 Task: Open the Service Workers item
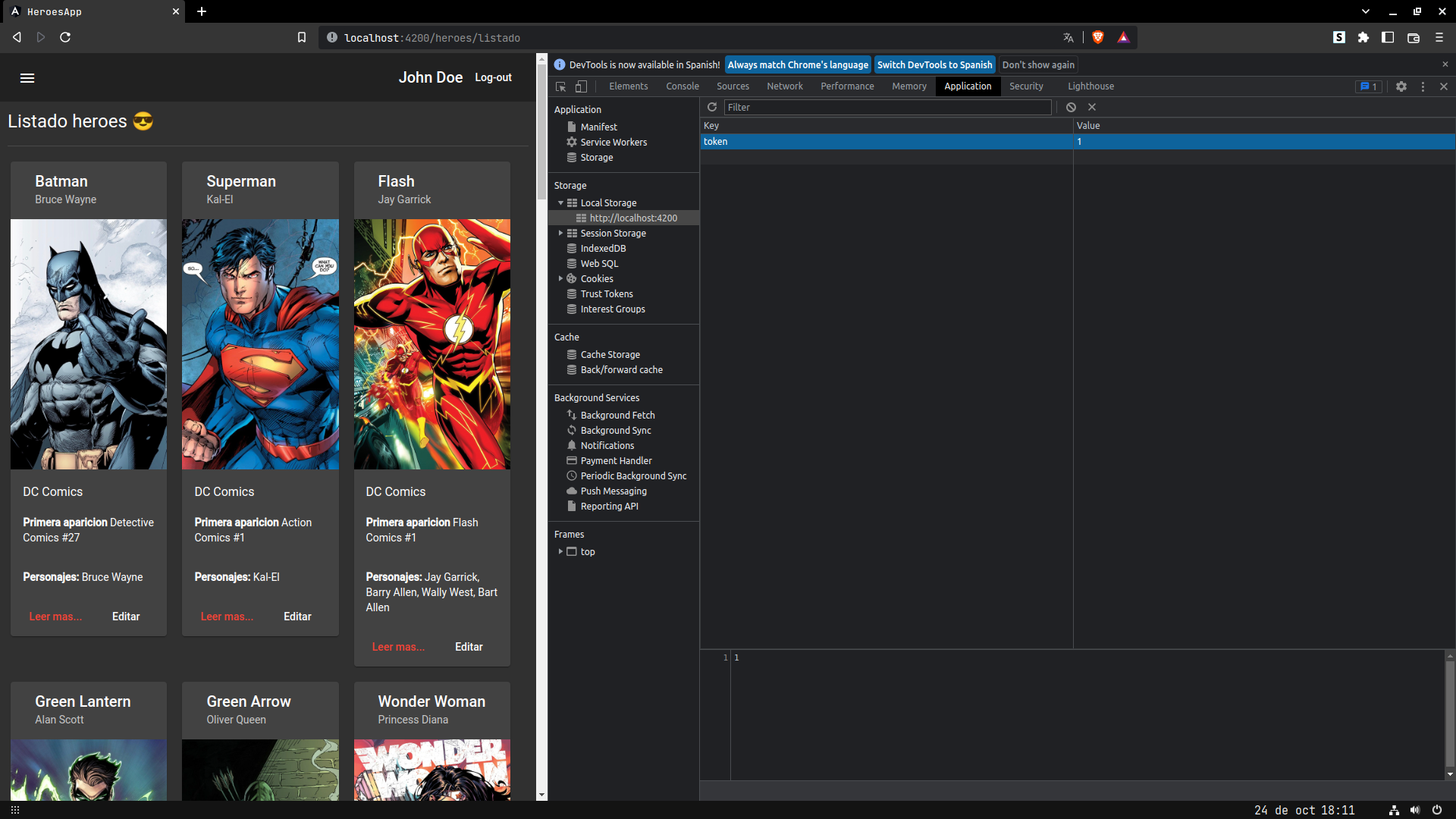(613, 142)
